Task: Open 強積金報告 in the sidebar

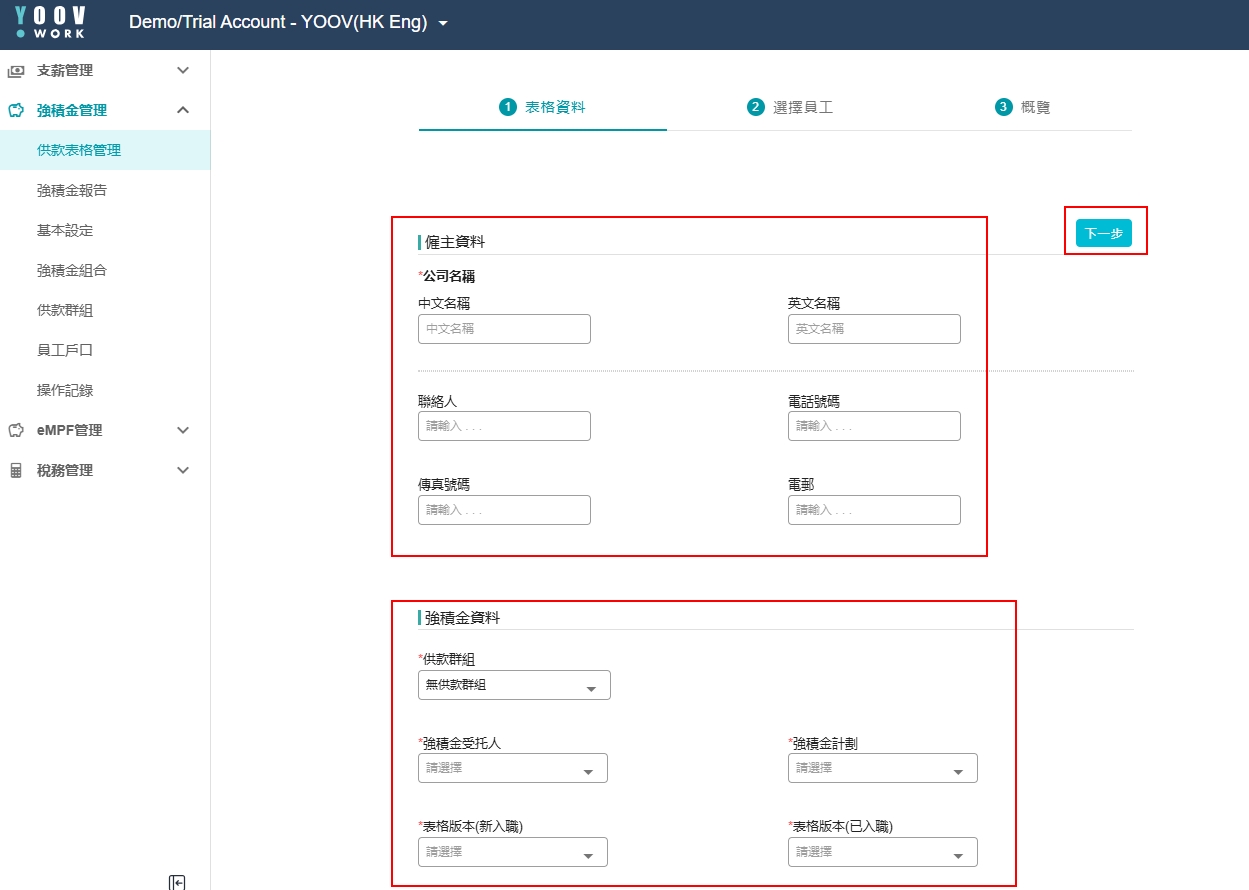Action: pos(72,191)
